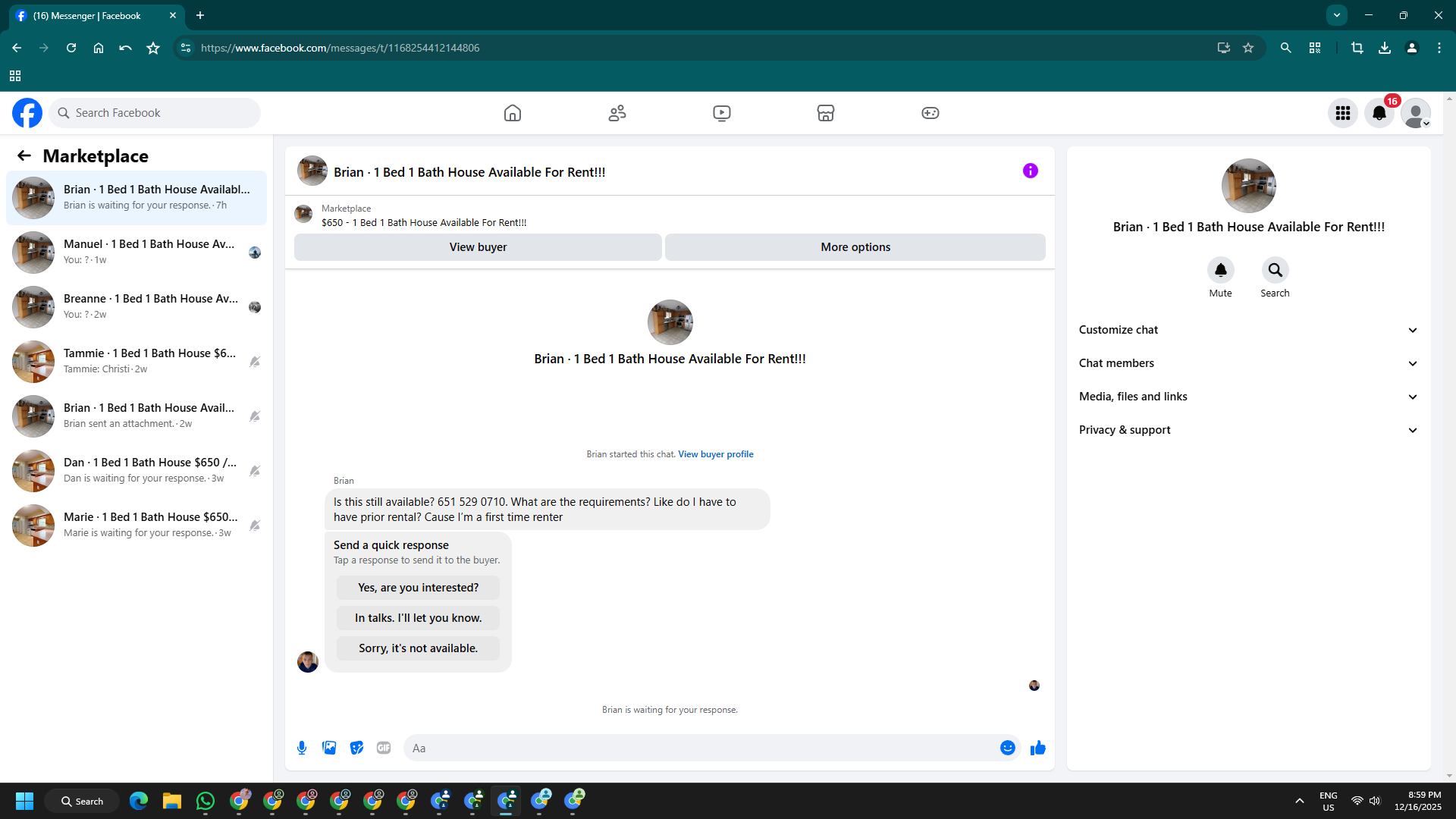
Task: Open the browser downloads icon
Action: tap(1385, 48)
